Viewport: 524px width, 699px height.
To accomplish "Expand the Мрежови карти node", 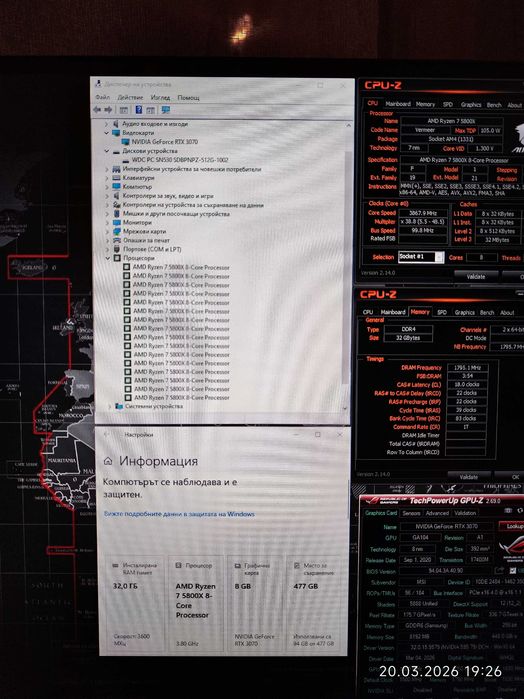I will coord(107,231).
